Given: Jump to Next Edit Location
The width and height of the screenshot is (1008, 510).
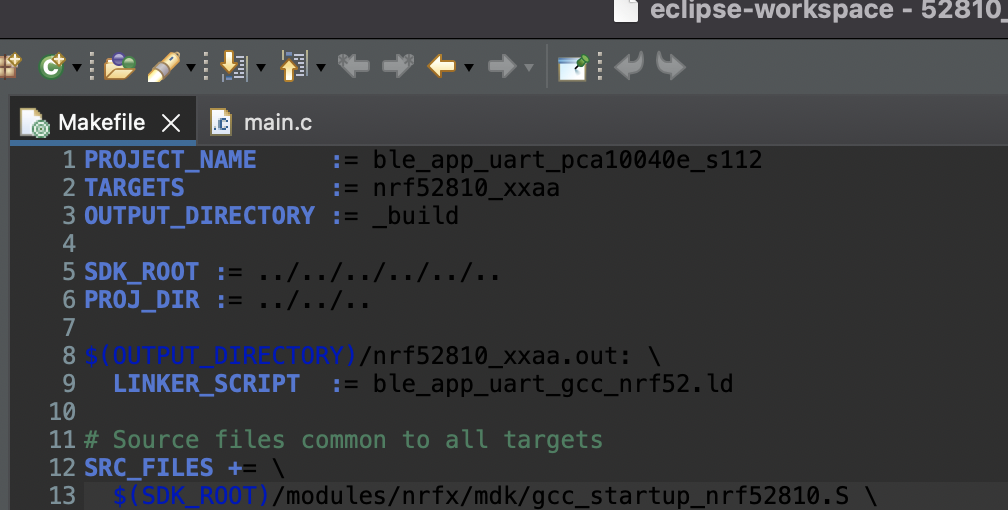Looking at the screenshot, I should (398, 66).
